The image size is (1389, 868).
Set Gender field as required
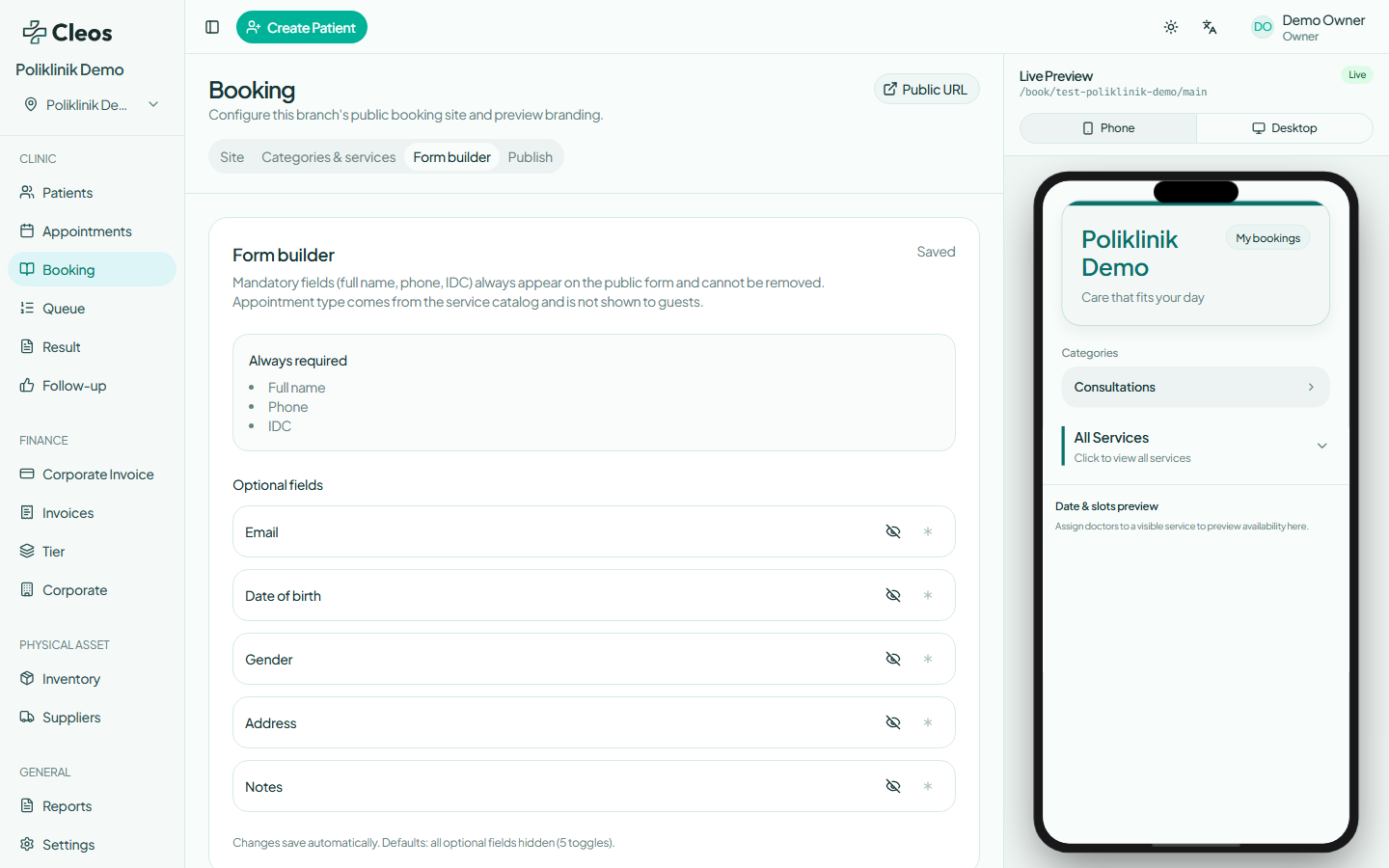point(928,659)
